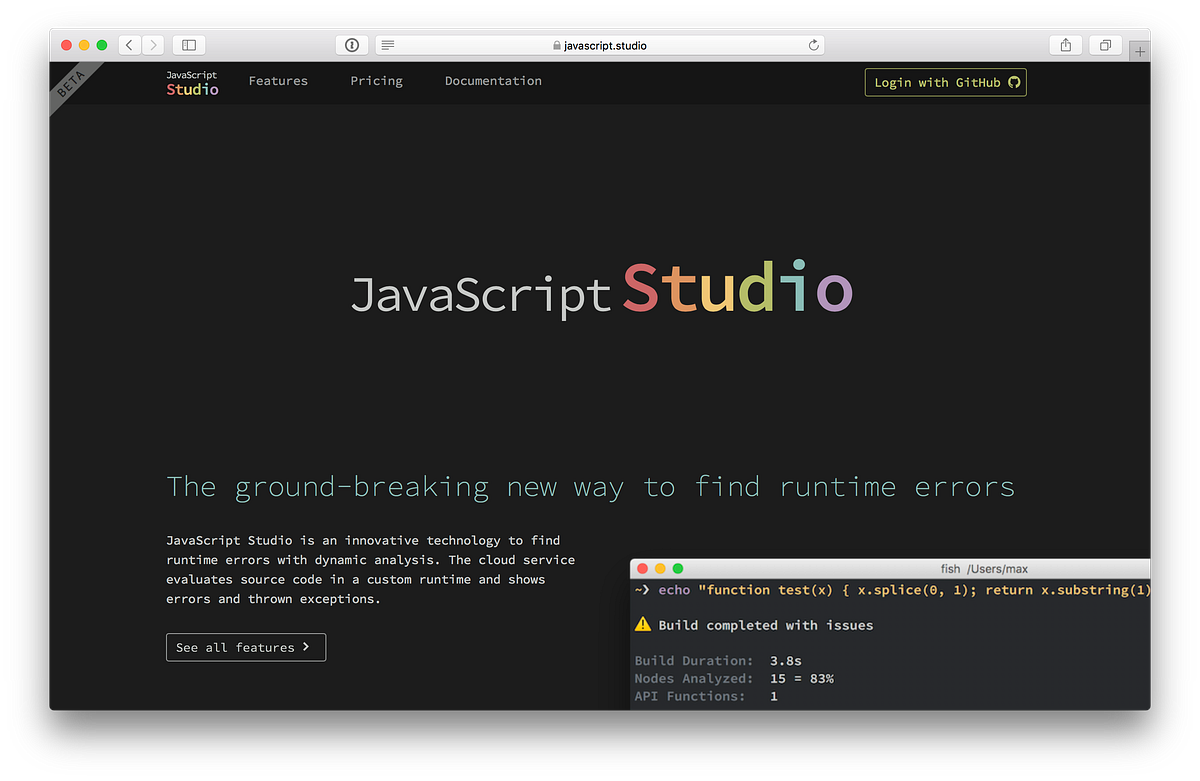Click the See all features button
Image resolution: width=1200 pixels, height=781 pixels.
click(x=245, y=647)
